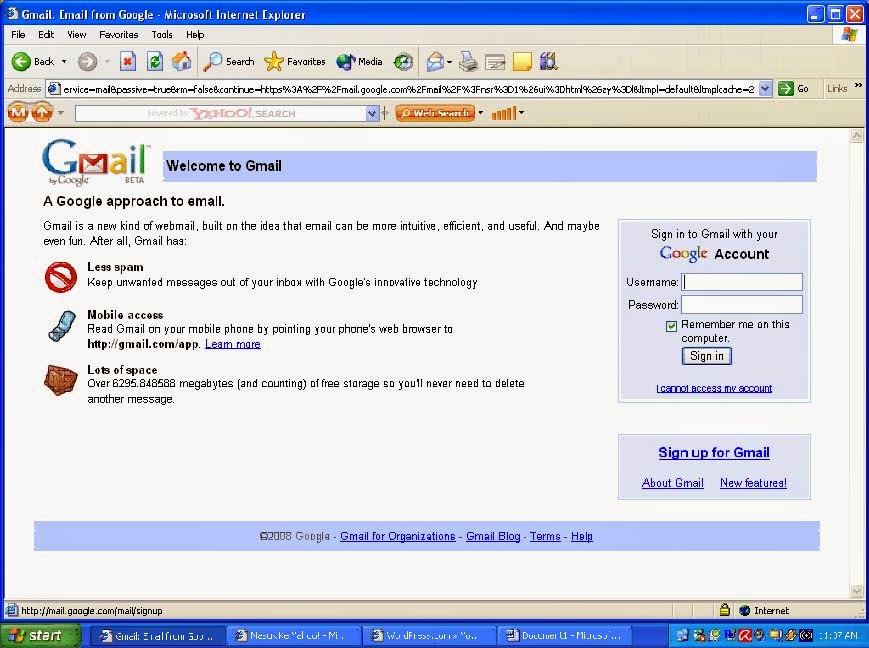Open I cannot access my account link
The height and width of the screenshot is (648, 869).
tap(714, 388)
